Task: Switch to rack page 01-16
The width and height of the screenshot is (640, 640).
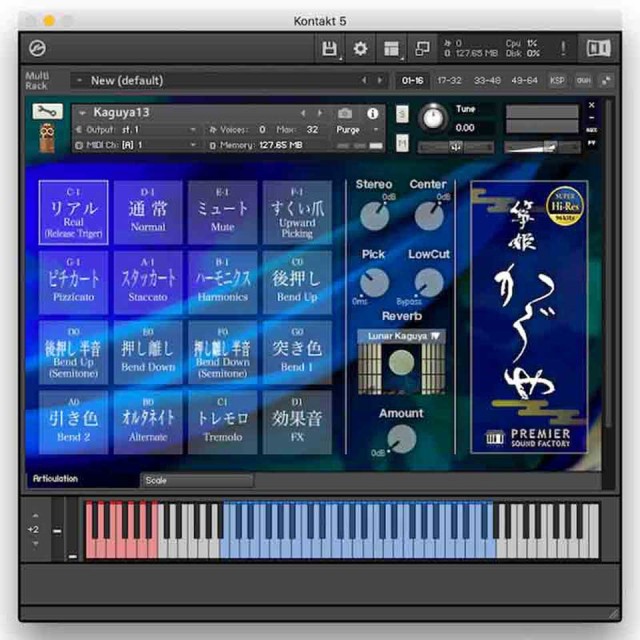Action: pos(412,80)
